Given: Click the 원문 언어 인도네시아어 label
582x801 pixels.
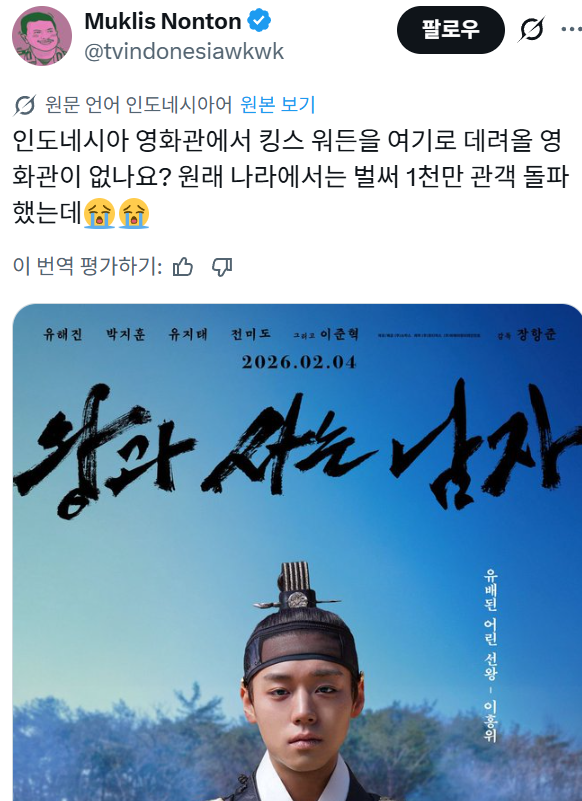Looking at the screenshot, I should (x=138, y=105).
